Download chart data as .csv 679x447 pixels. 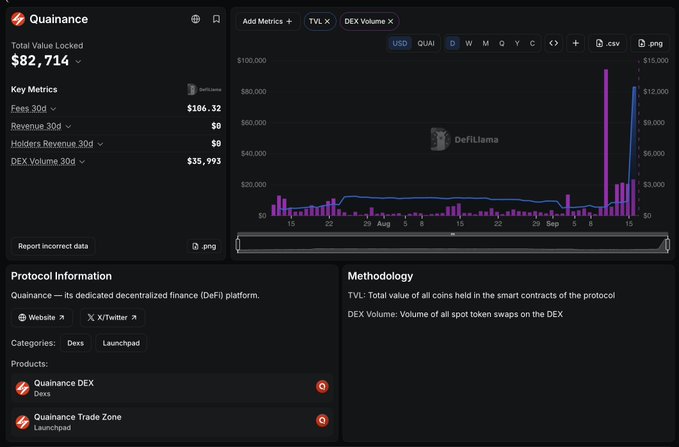pyautogui.click(x=608, y=43)
